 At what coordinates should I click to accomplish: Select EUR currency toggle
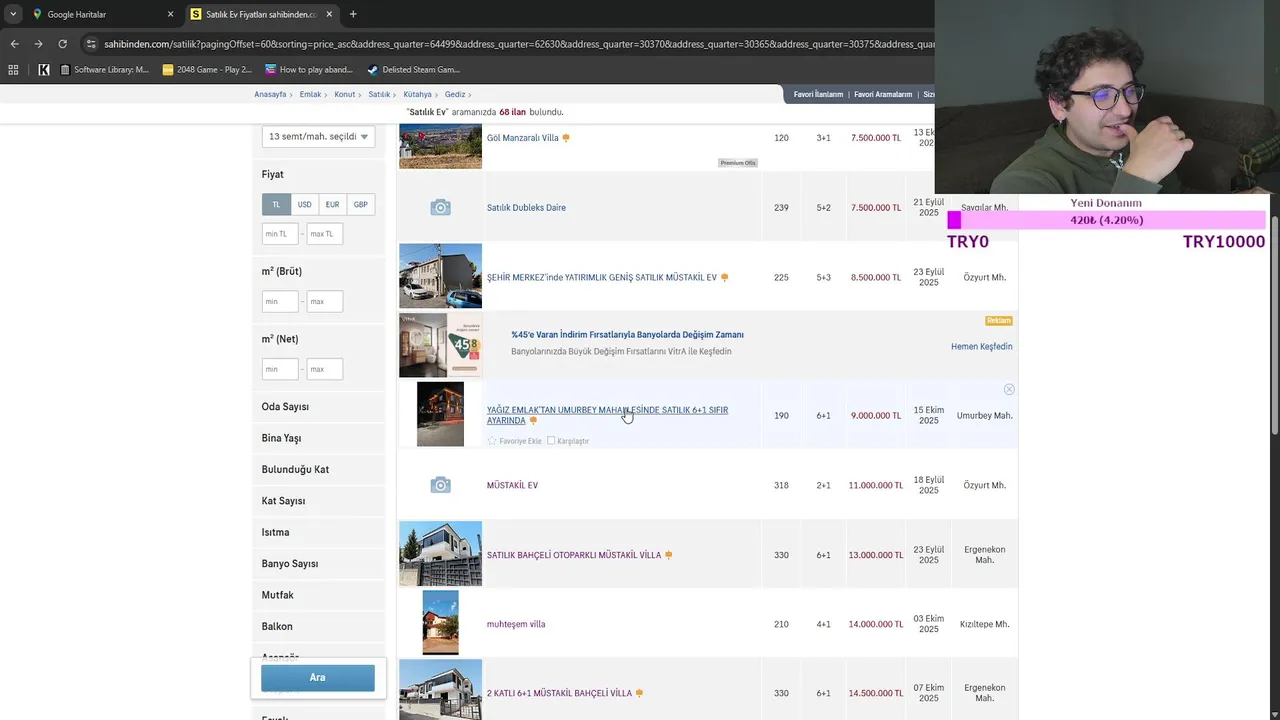332,204
